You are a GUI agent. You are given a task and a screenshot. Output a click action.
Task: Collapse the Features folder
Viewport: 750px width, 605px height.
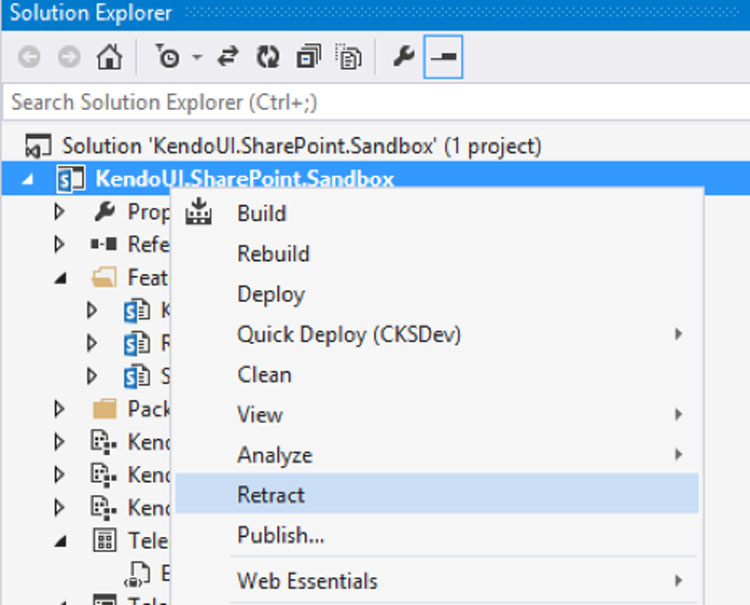coord(60,278)
